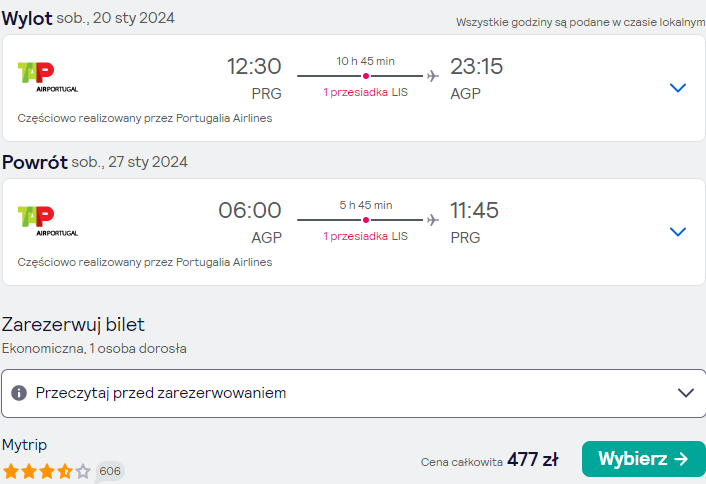The height and width of the screenshot is (484, 706).
Task: Expand return flight details chevron
Action: click(678, 231)
